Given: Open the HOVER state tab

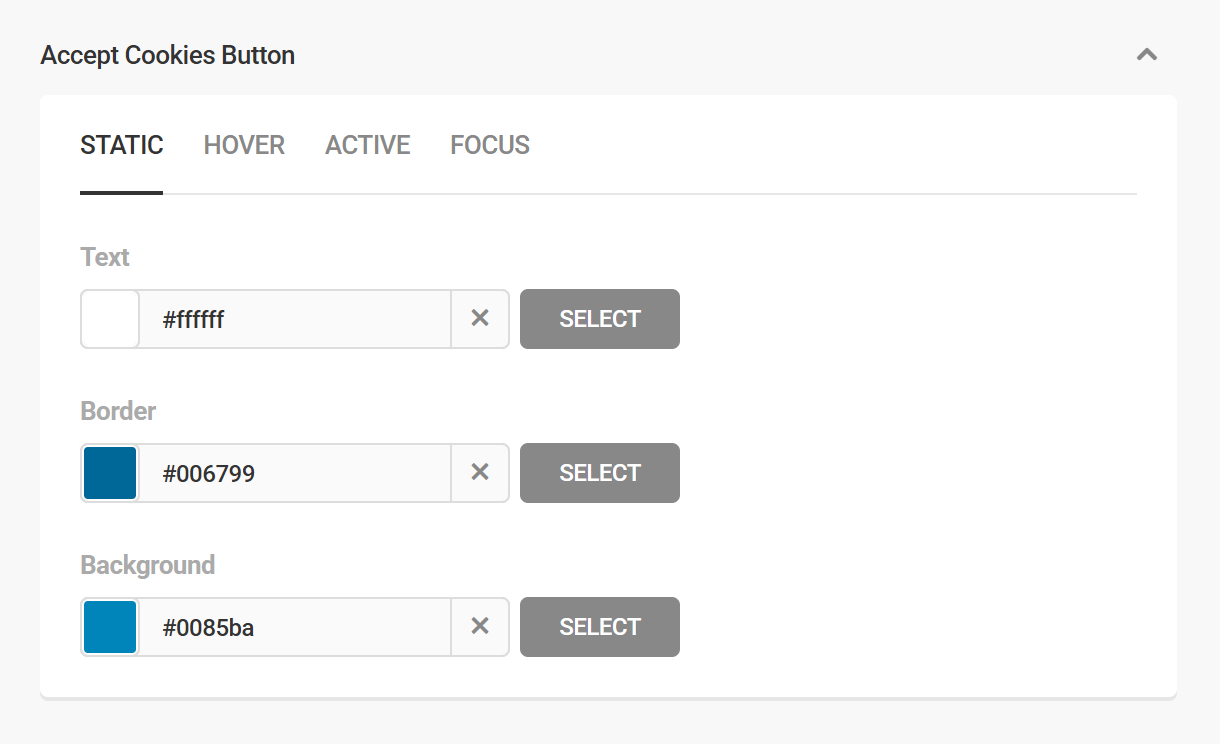Looking at the screenshot, I should [x=244, y=144].
